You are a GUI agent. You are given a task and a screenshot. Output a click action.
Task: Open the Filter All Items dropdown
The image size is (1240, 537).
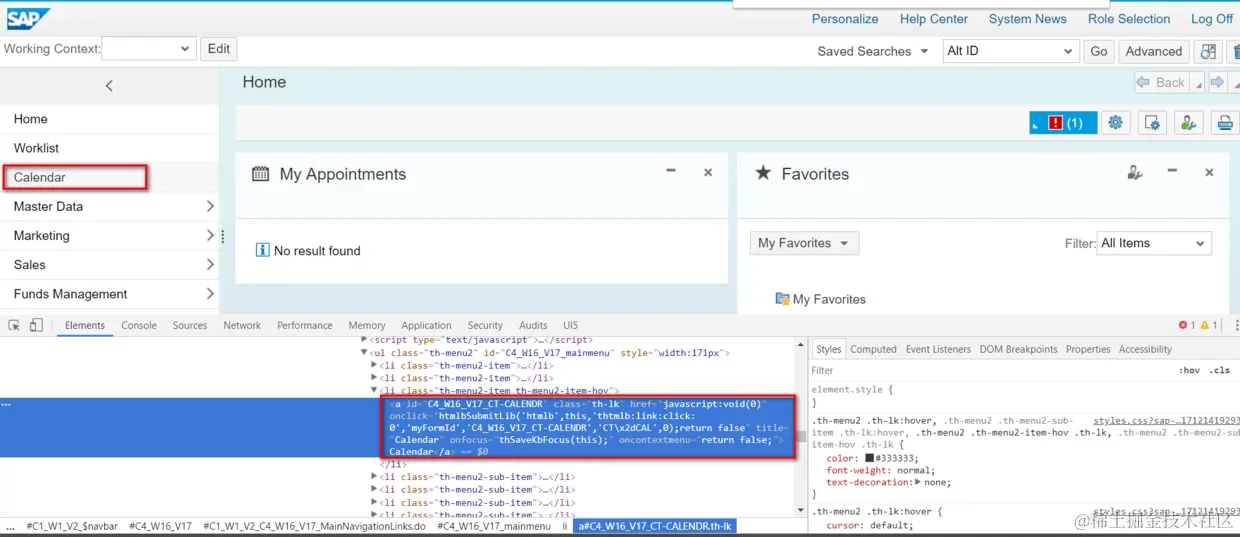(x=1155, y=243)
